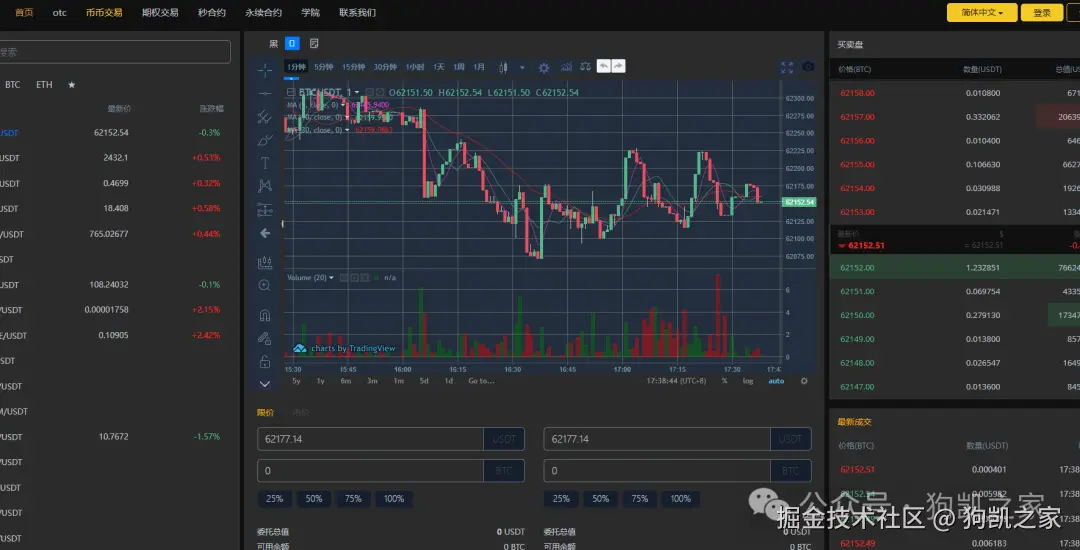Open 币币交易 in top navigation
Viewport: 1080px width, 550px height.
[104, 12]
